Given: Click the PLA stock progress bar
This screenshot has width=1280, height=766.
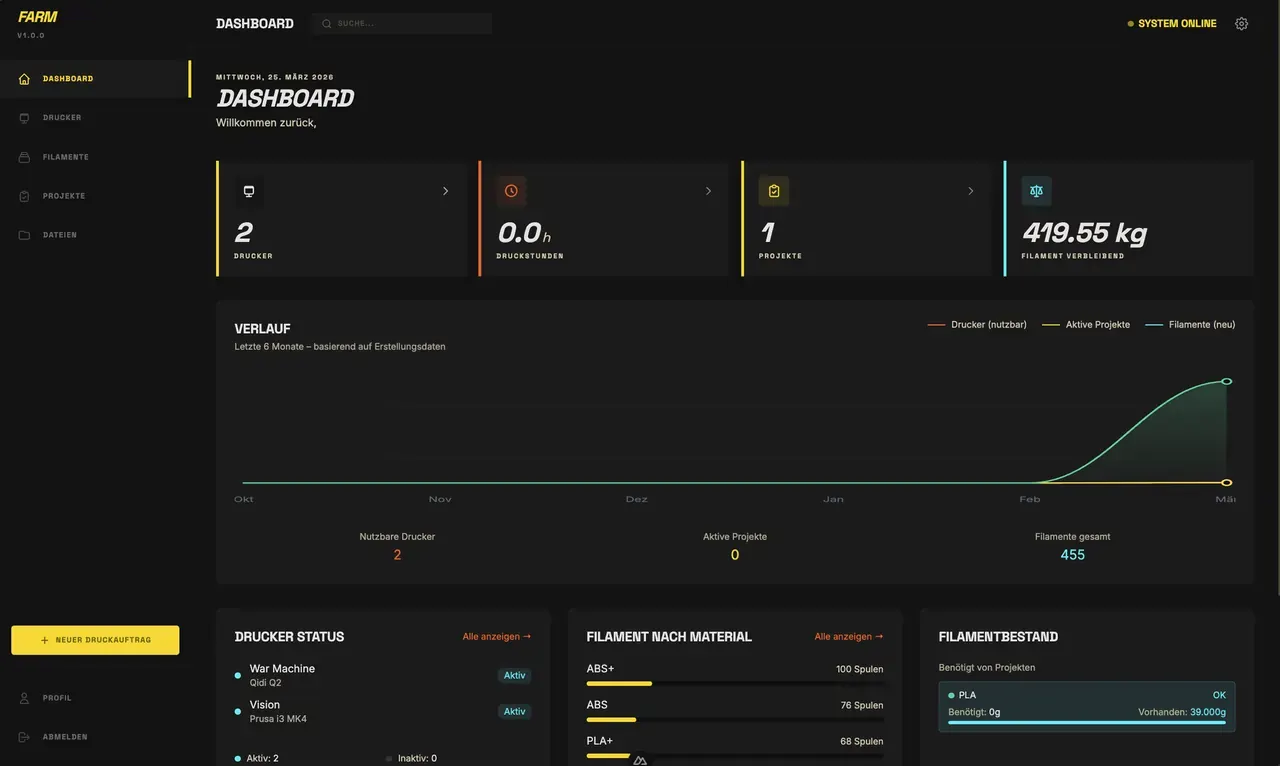Looking at the screenshot, I should (1087, 722).
